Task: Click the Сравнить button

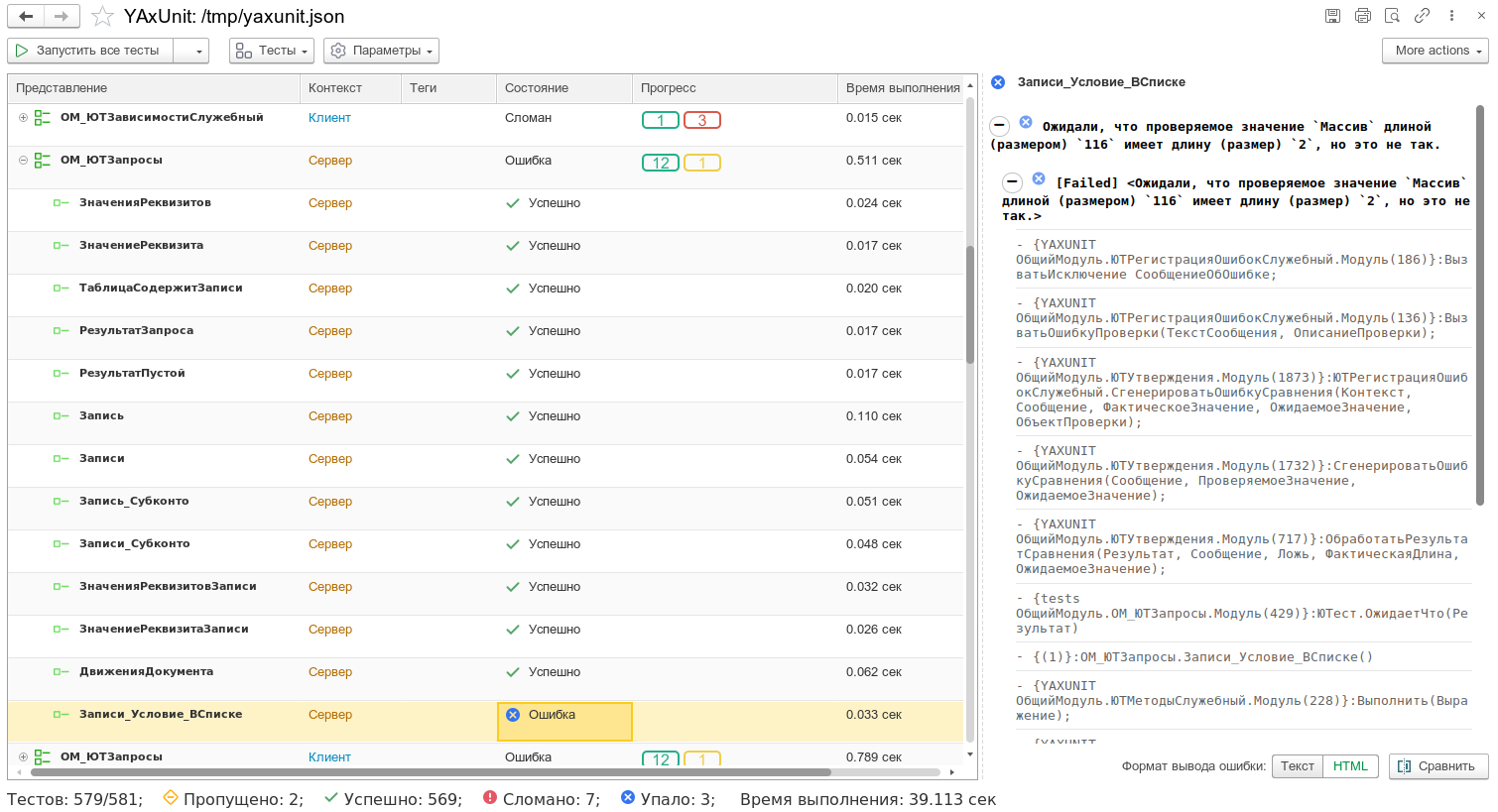Action: (x=1438, y=766)
